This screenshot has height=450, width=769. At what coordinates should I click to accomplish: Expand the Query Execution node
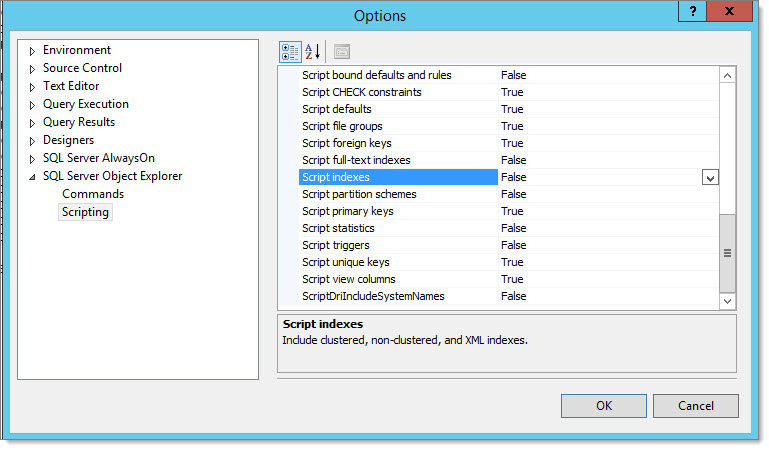point(32,105)
